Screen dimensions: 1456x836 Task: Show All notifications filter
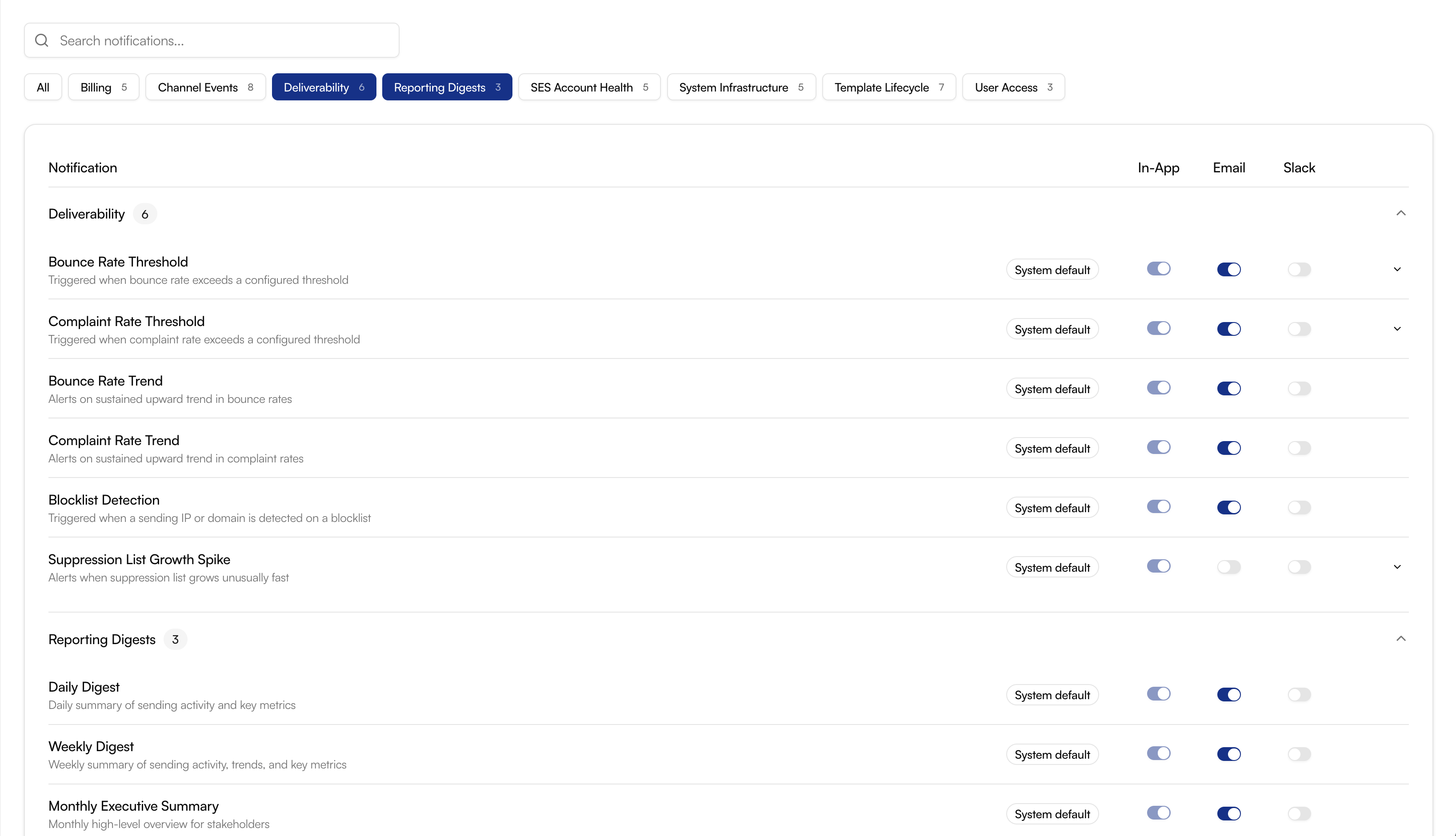pos(43,87)
